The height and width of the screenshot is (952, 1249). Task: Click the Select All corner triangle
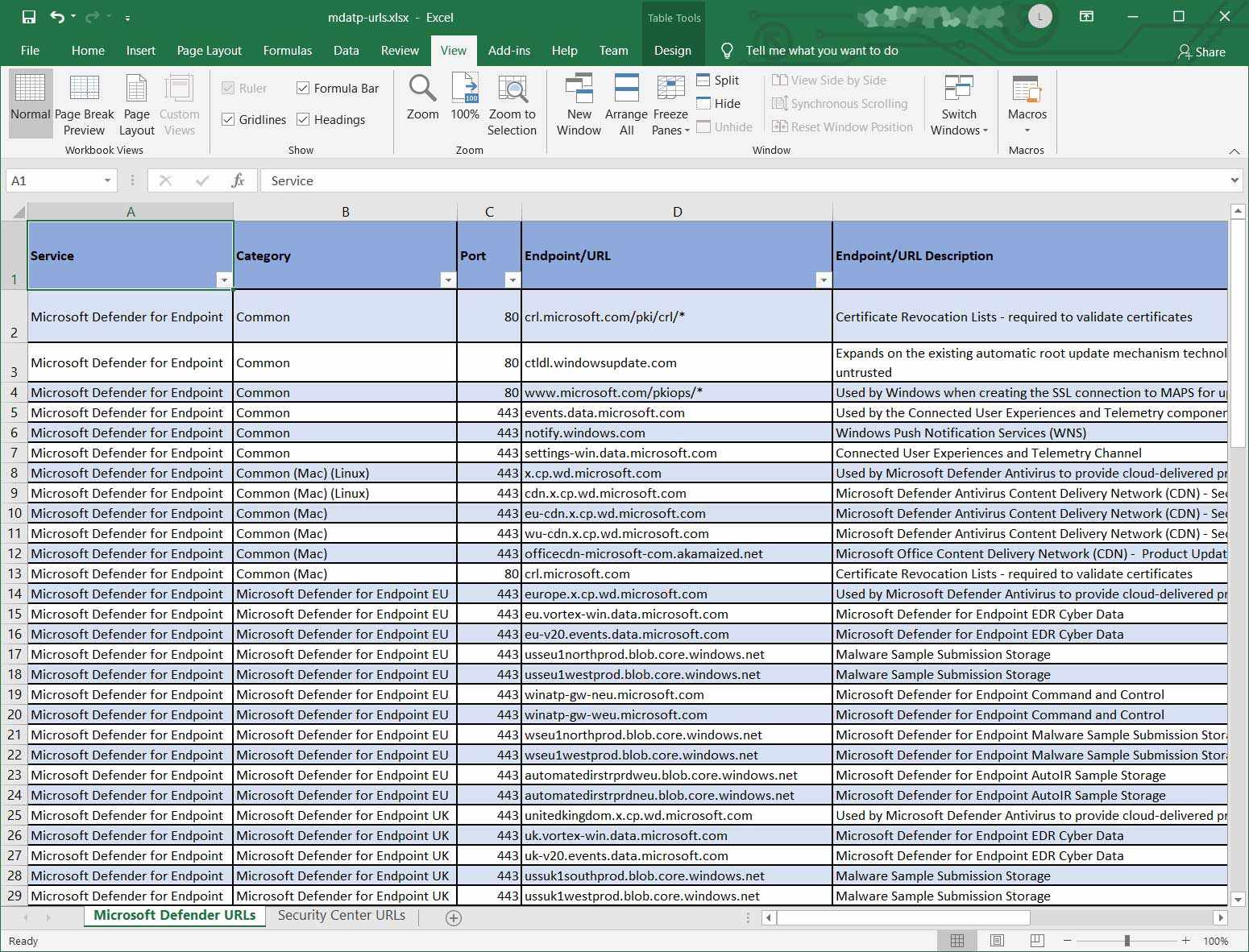[18, 212]
